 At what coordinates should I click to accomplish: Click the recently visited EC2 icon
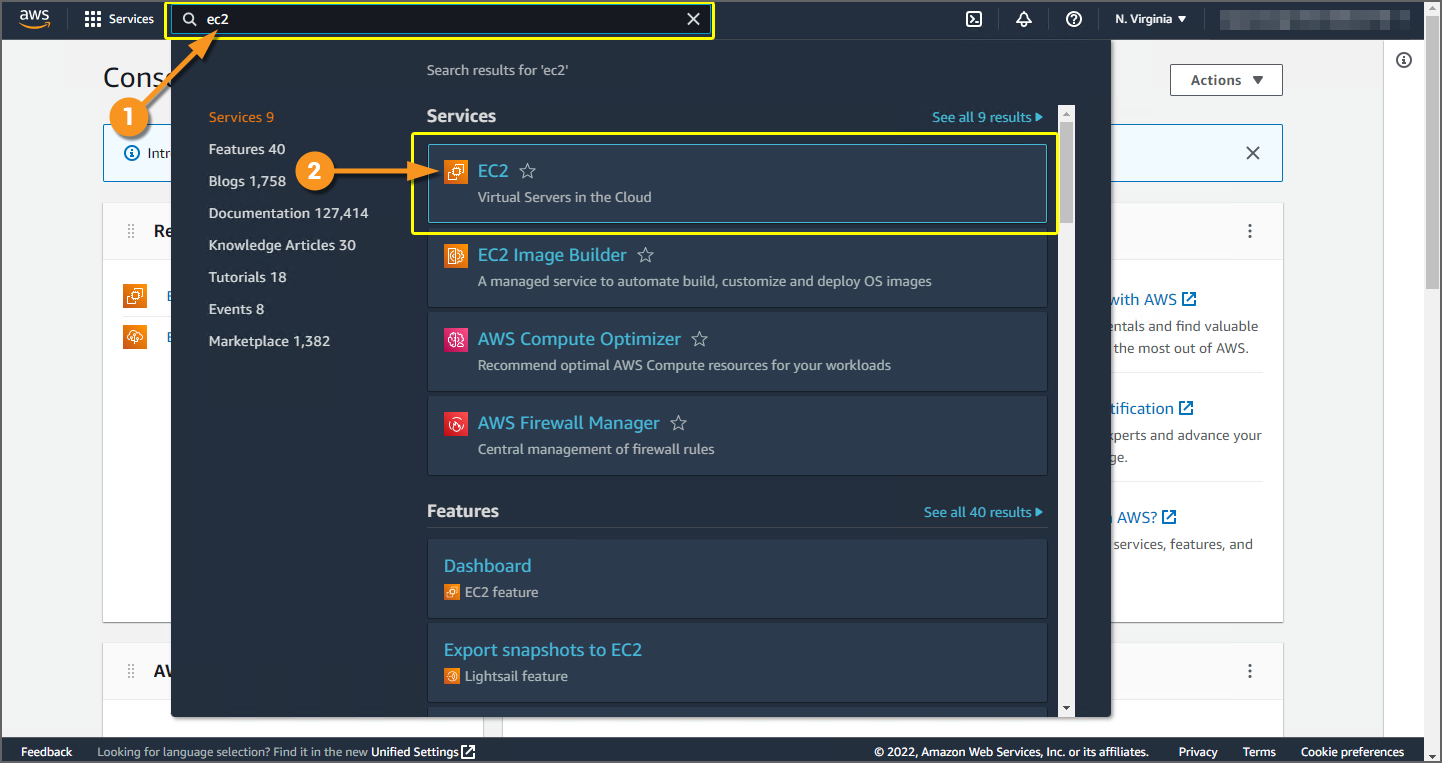135,296
